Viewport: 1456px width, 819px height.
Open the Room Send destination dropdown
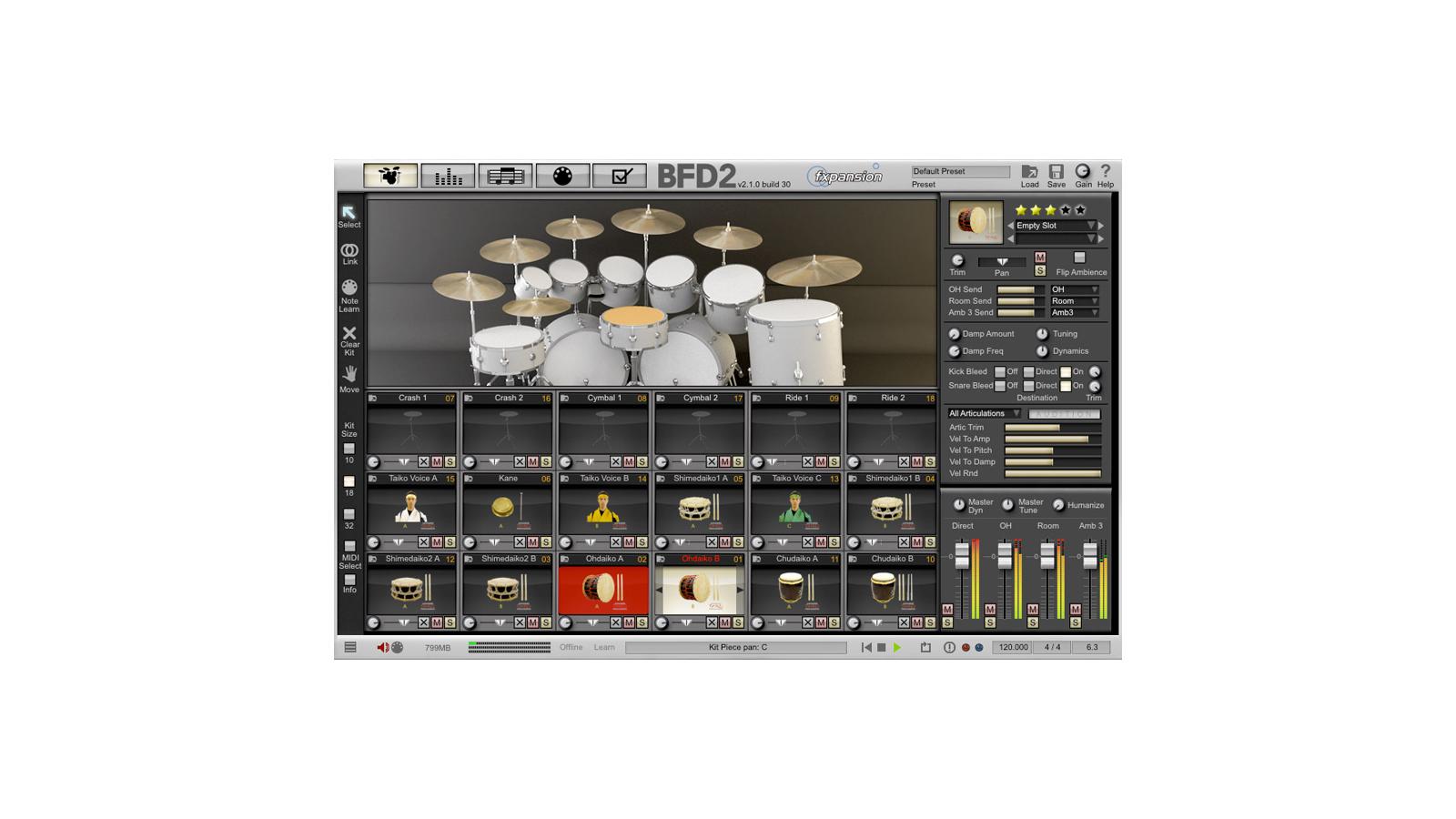[x=1075, y=301]
